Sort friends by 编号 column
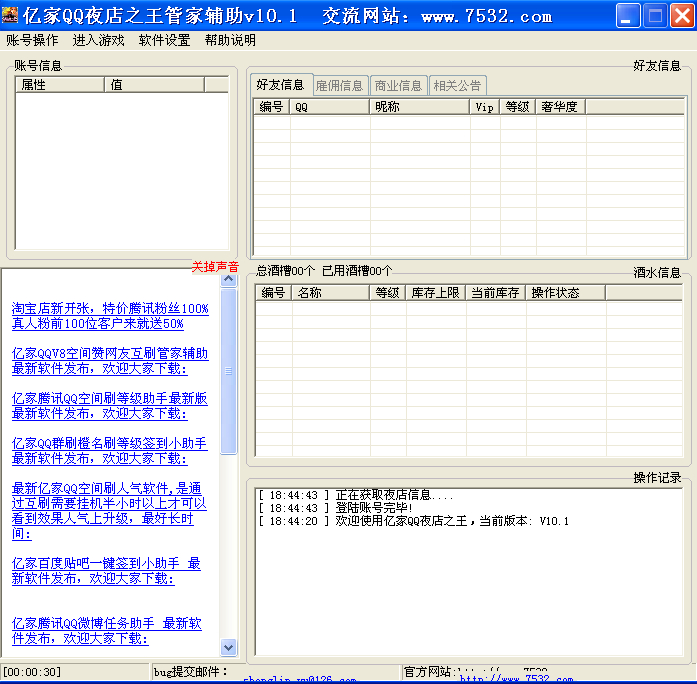The height and width of the screenshot is (684, 697). point(272,107)
